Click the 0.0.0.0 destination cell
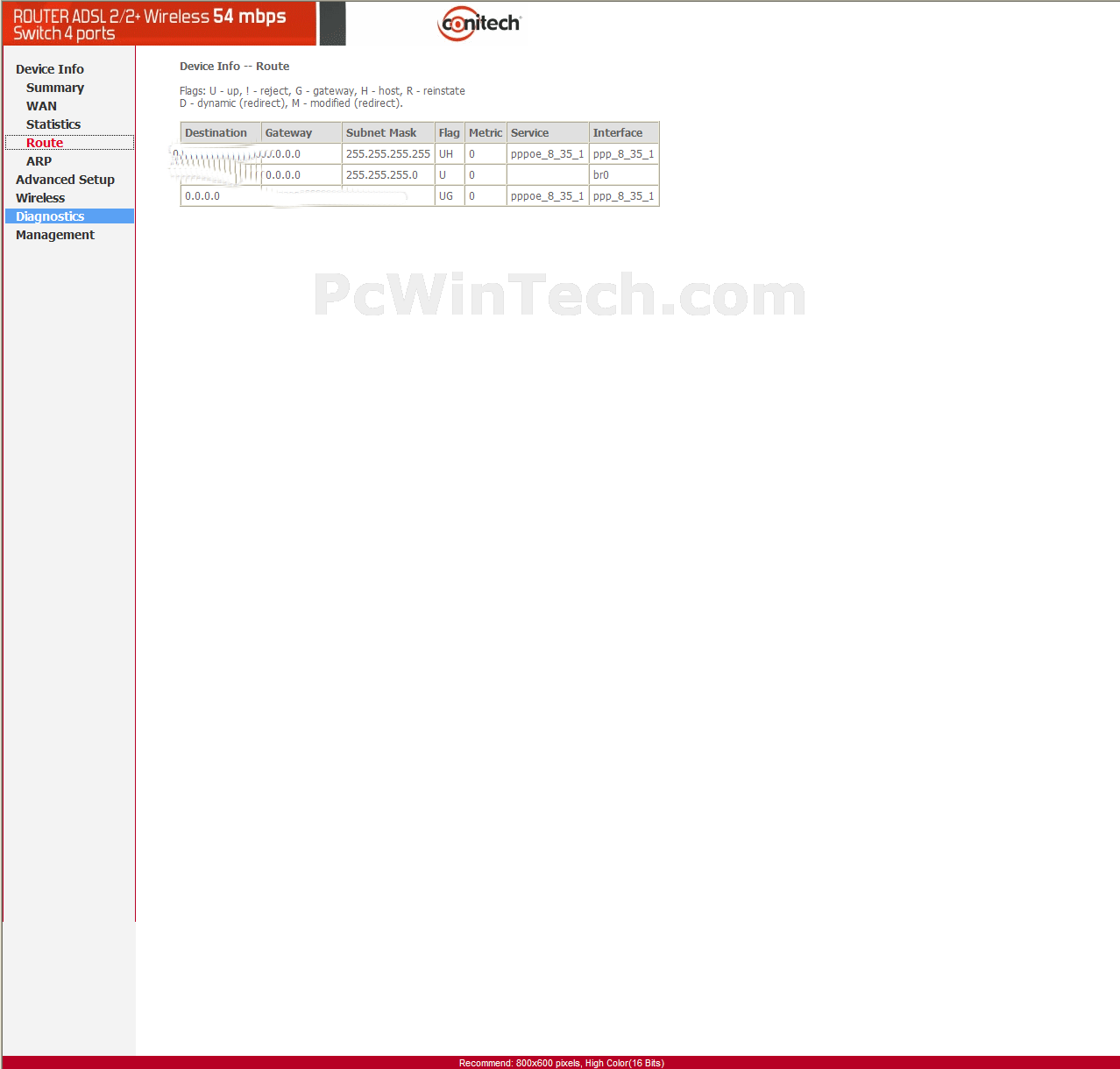The width and height of the screenshot is (1120, 1069). [x=221, y=196]
